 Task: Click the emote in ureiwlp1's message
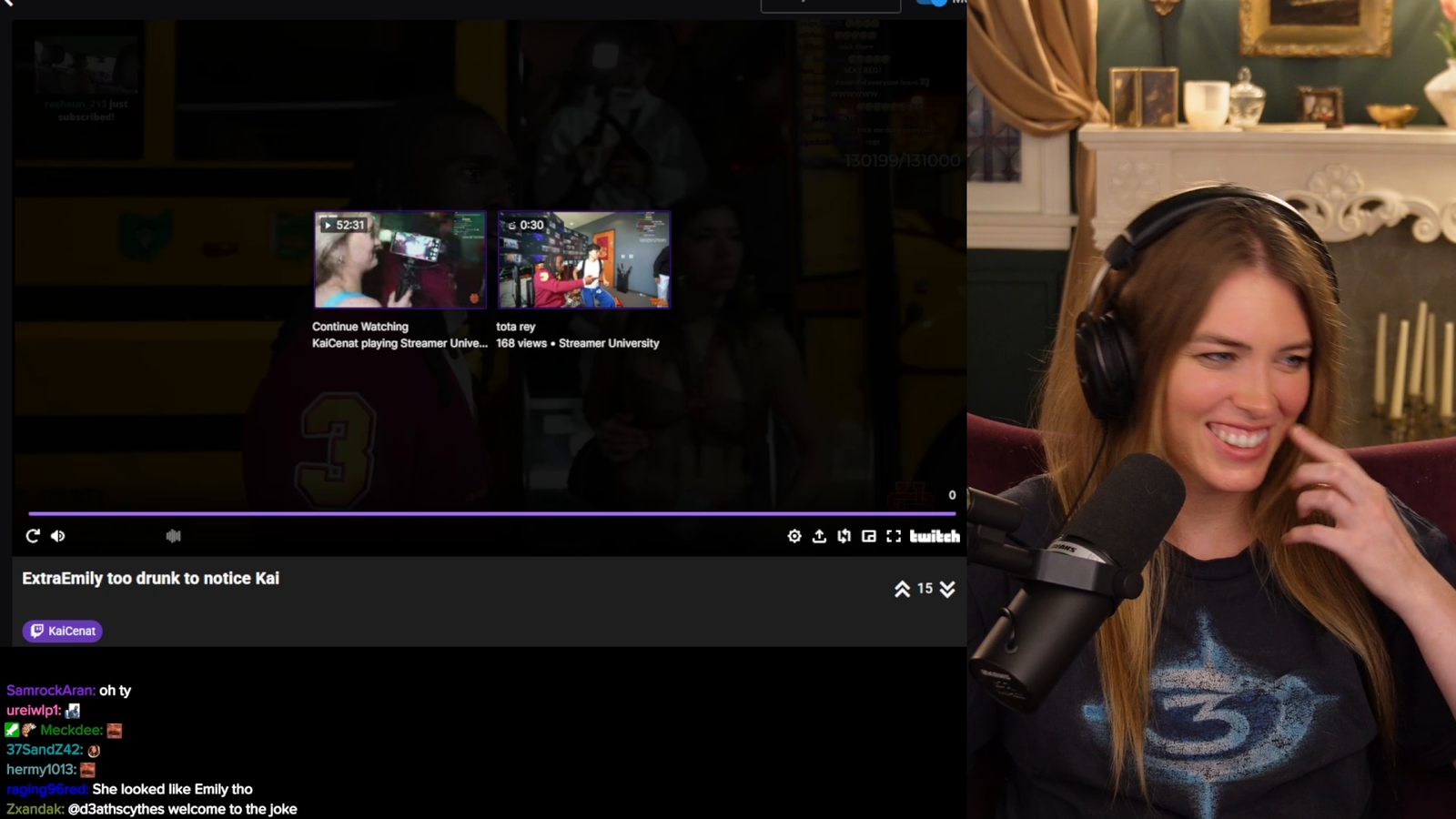73,711
